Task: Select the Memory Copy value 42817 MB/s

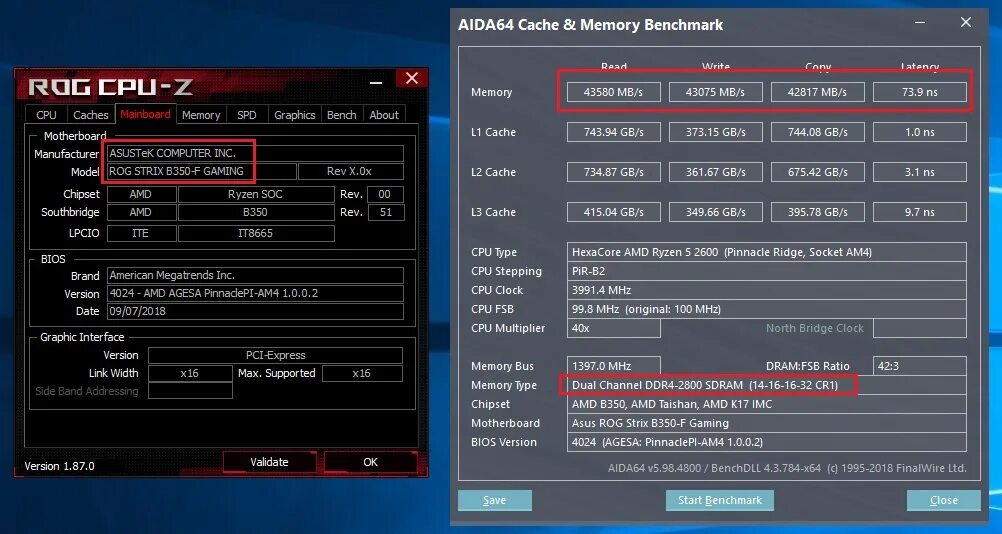Action: (818, 92)
